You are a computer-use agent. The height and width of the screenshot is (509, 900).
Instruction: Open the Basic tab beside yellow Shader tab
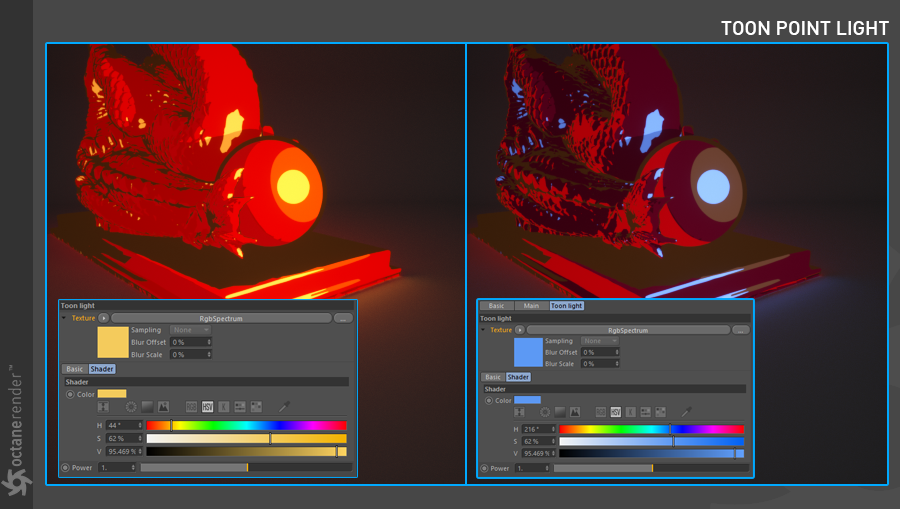(x=74, y=369)
